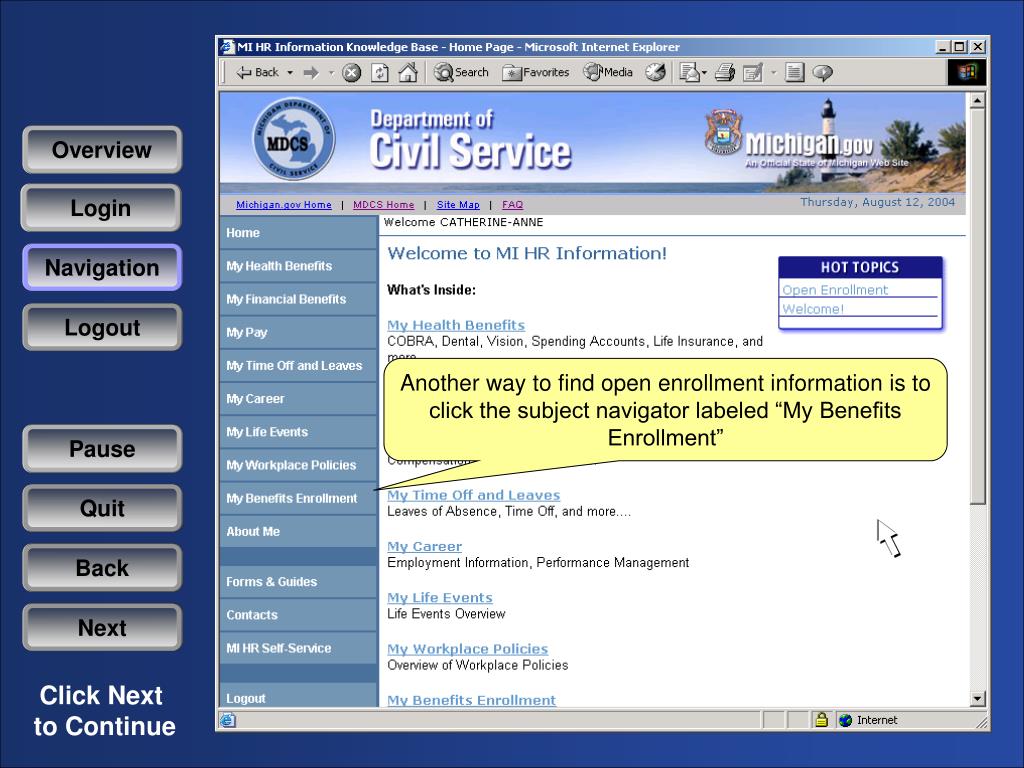Expand the Edit icon dropdown arrow
The image size is (1024, 768).
click(774, 72)
